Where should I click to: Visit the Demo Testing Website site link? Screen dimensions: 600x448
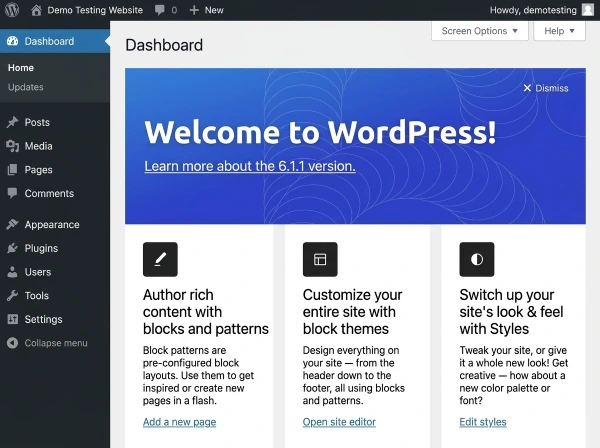(x=95, y=10)
